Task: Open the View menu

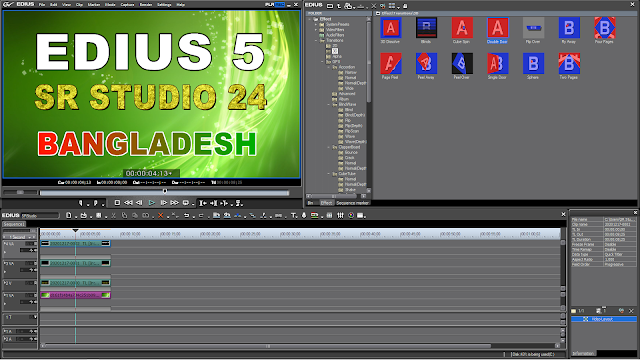Action: click(66, 4)
